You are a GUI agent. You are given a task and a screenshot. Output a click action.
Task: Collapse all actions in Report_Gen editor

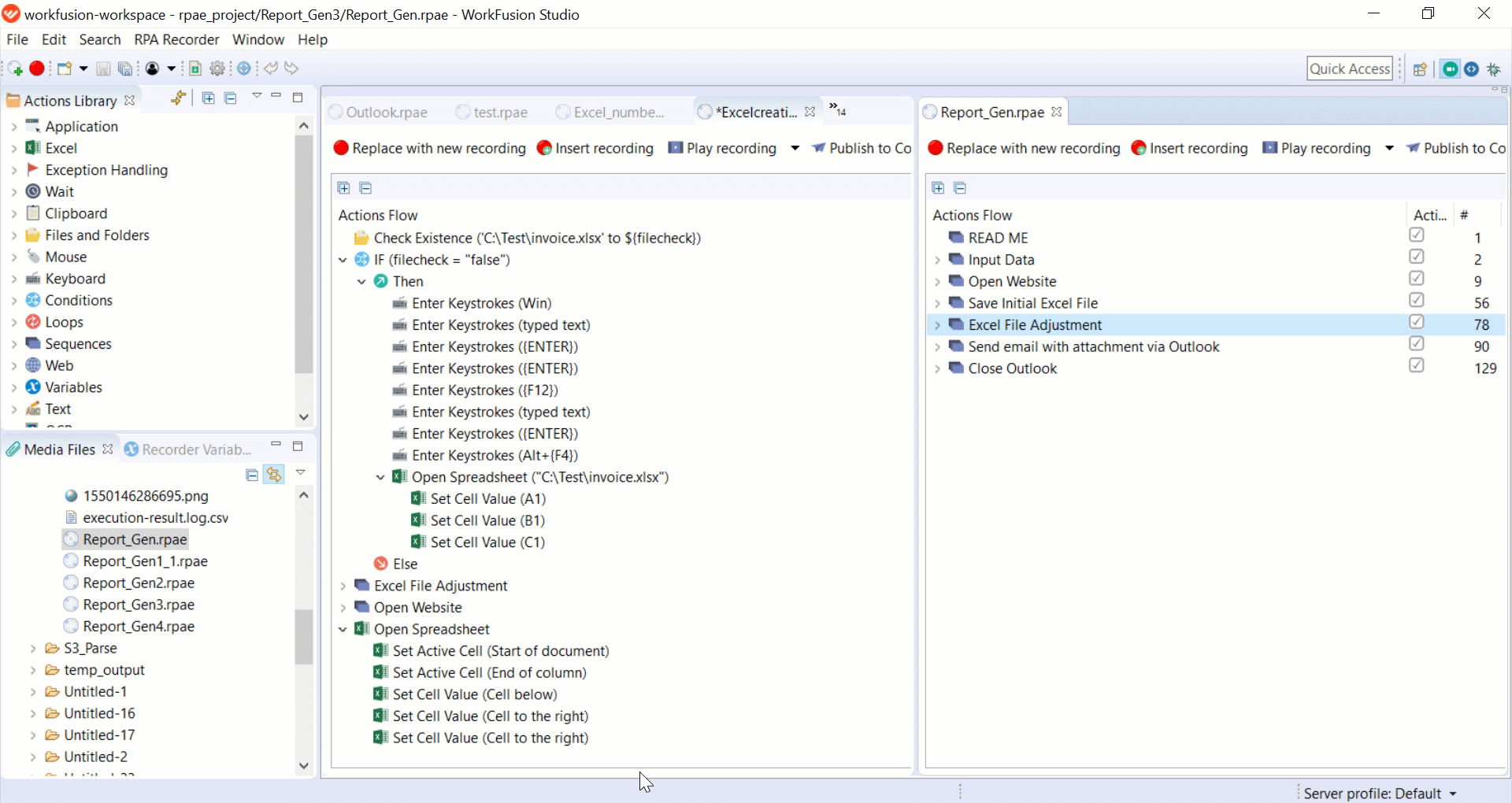(x=960, y=187)
